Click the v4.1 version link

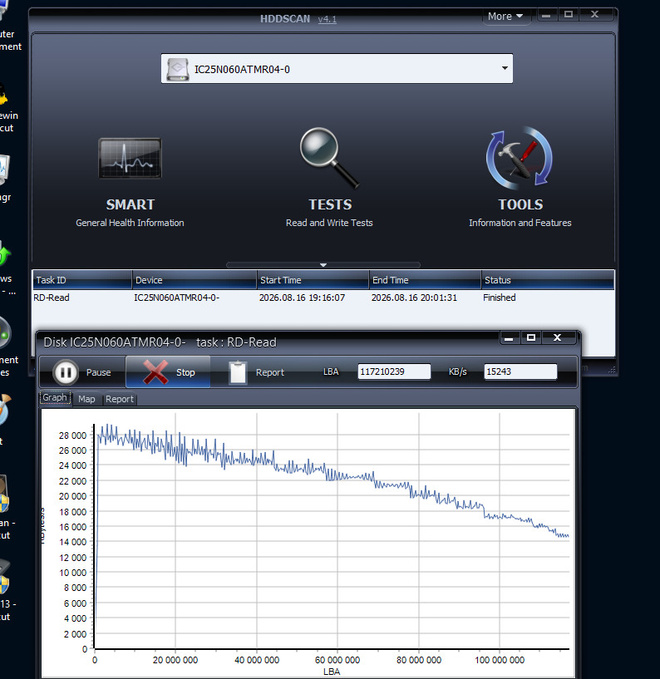[x=327, y=19]
